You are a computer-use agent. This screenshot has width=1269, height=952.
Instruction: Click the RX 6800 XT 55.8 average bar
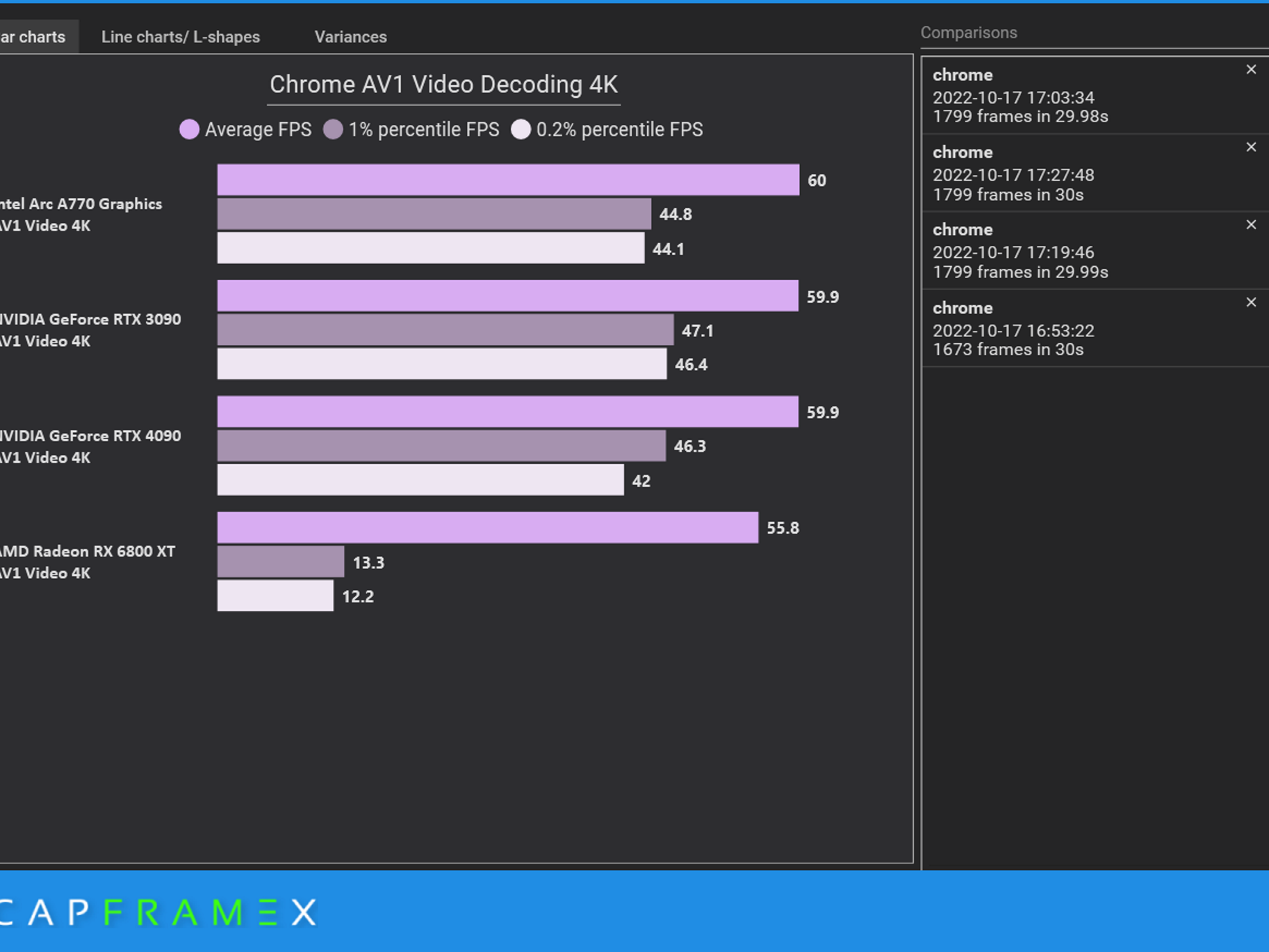tap(488, 527)
